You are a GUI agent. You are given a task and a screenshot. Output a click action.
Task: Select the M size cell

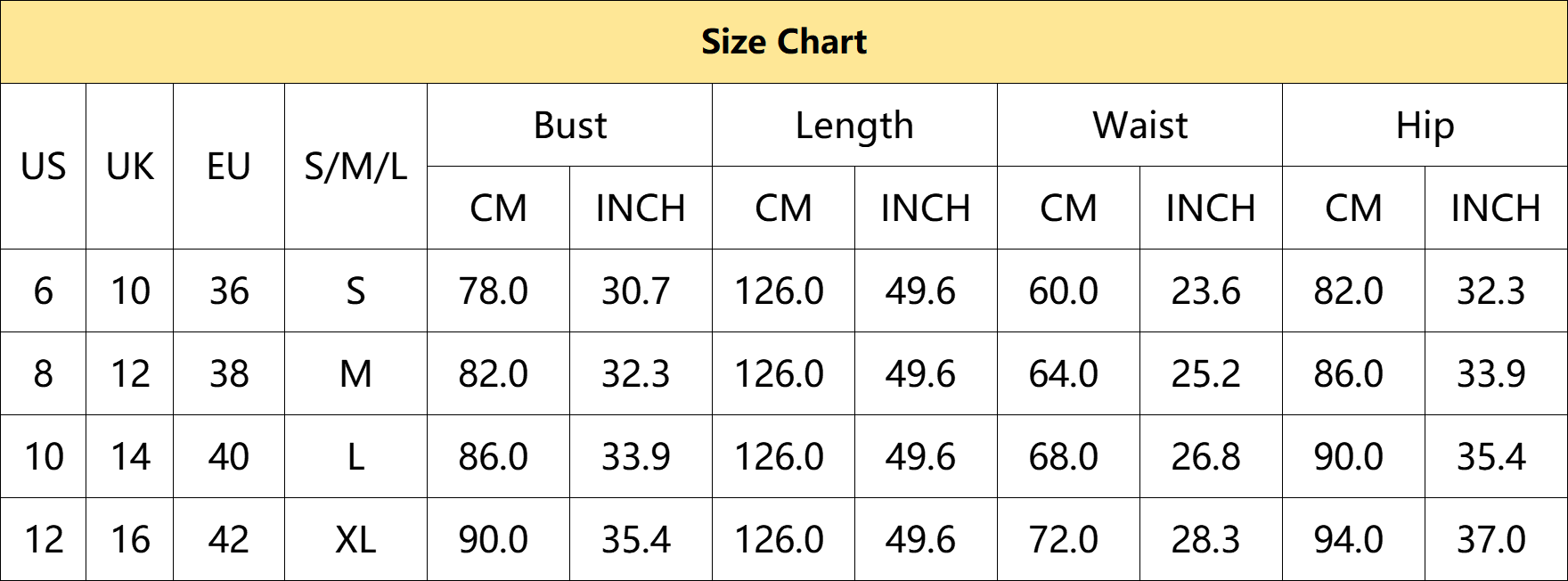coord(356,373)
